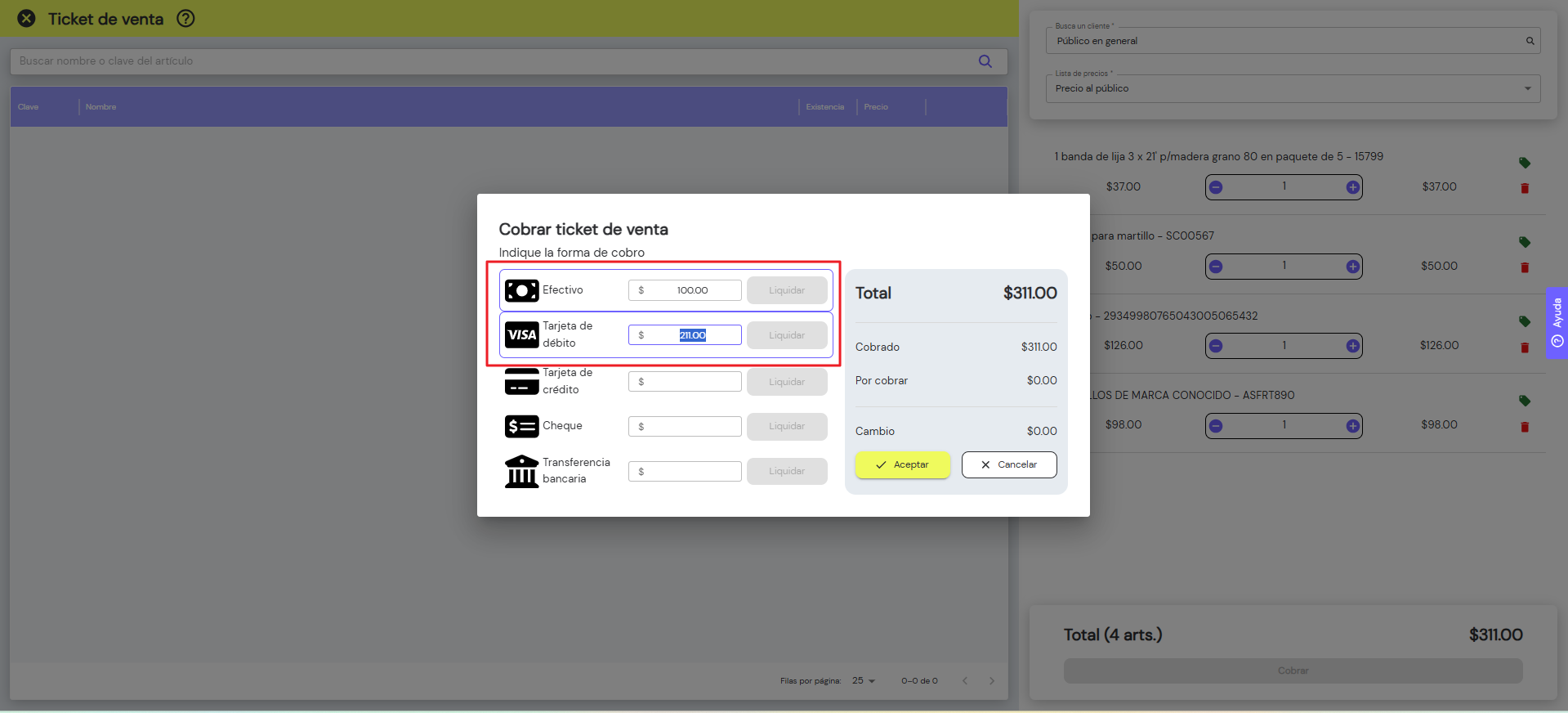The image size is (1568, 713).
Task: Click Aceptar to confirm payment
Action: [903, 464]
